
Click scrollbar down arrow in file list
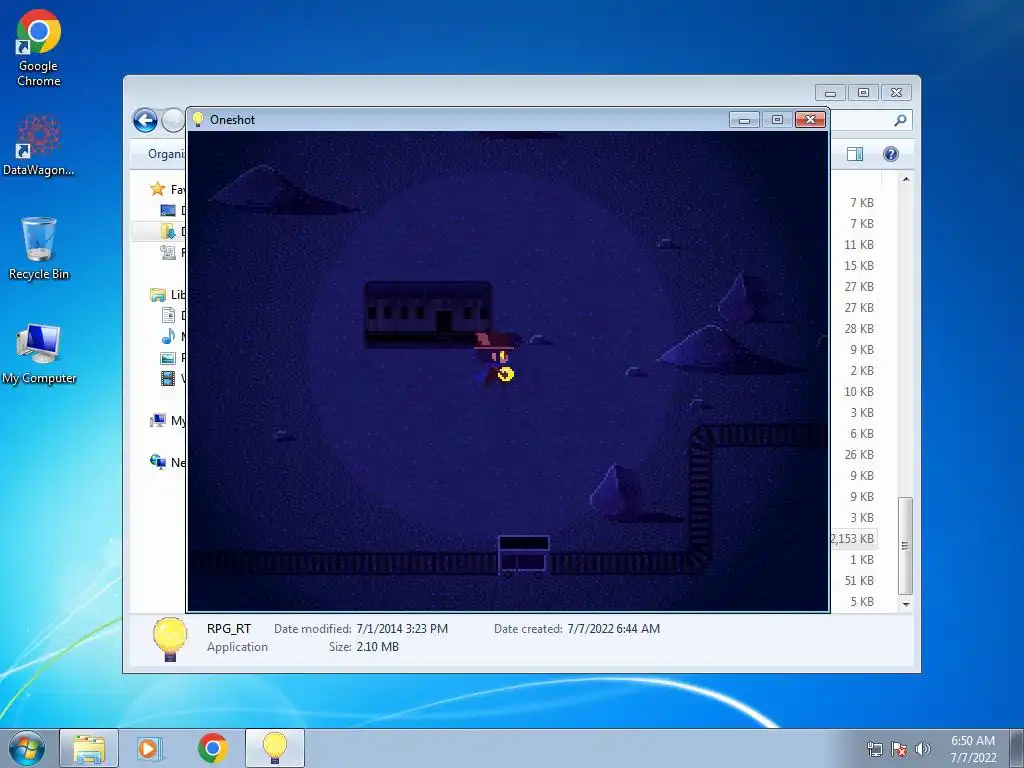point(906,605)
